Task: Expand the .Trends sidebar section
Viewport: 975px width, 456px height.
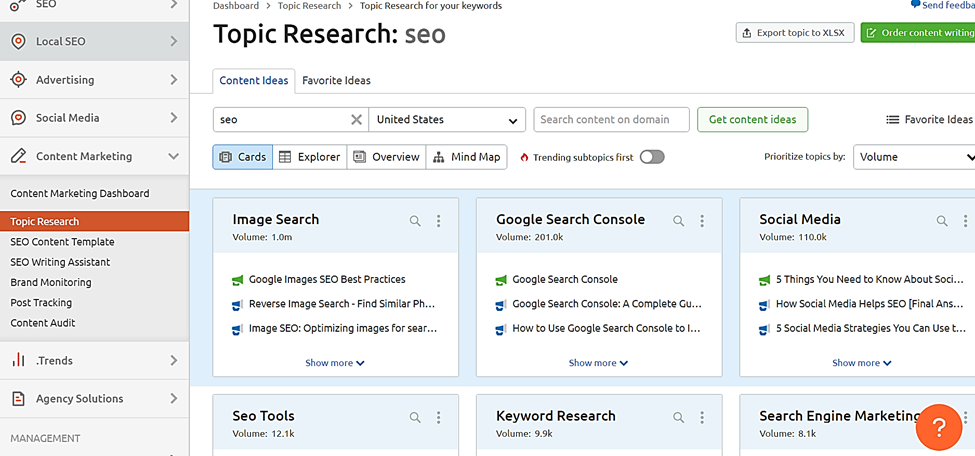Action: point(173,360)
